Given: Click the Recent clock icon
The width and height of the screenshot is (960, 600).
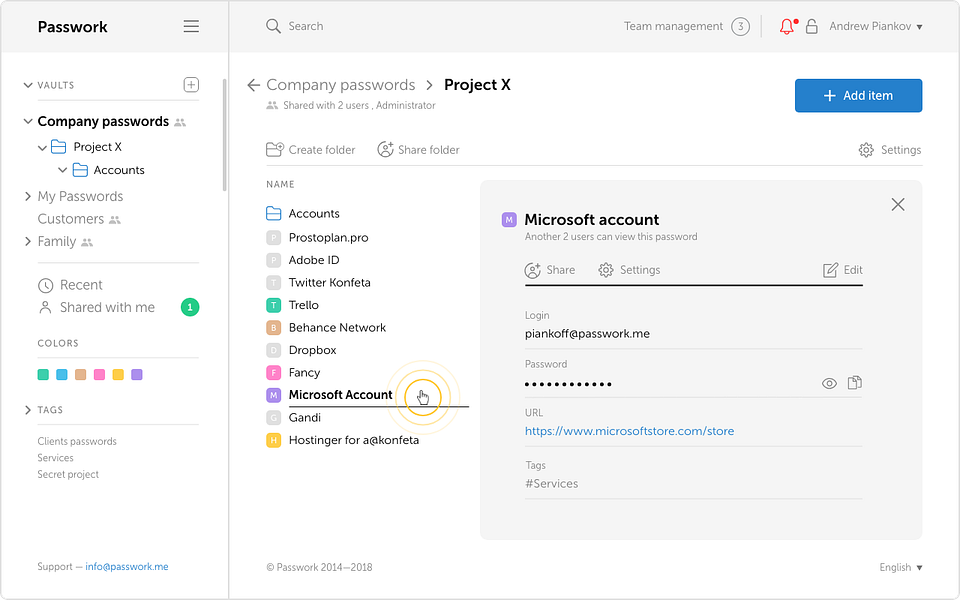Looking at the screenshot, I should [x=45, y=285].
